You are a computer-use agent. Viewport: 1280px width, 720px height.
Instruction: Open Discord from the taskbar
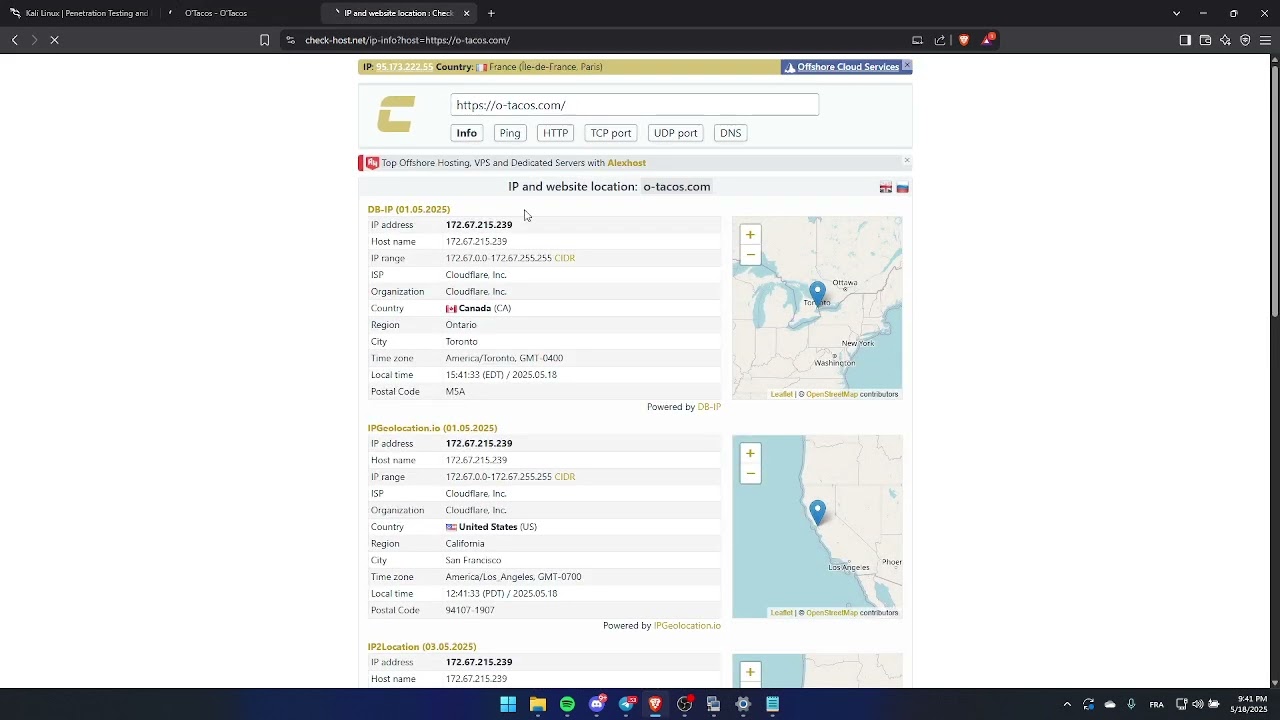[597, 705]
